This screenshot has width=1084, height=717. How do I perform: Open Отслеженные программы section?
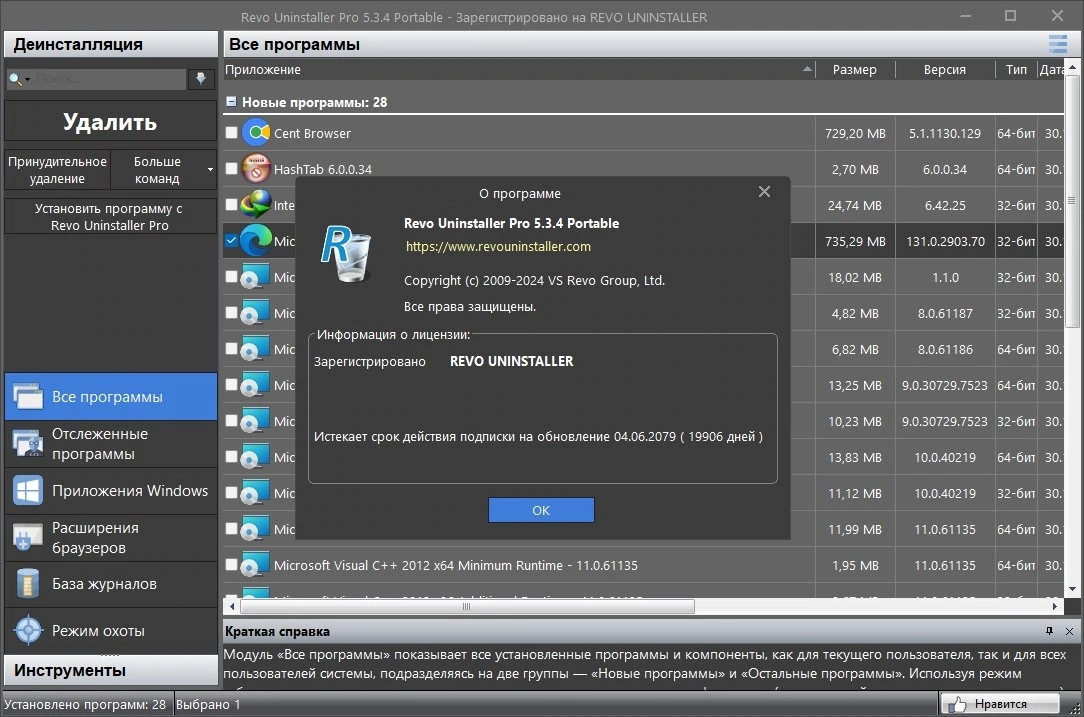point(111,444)
